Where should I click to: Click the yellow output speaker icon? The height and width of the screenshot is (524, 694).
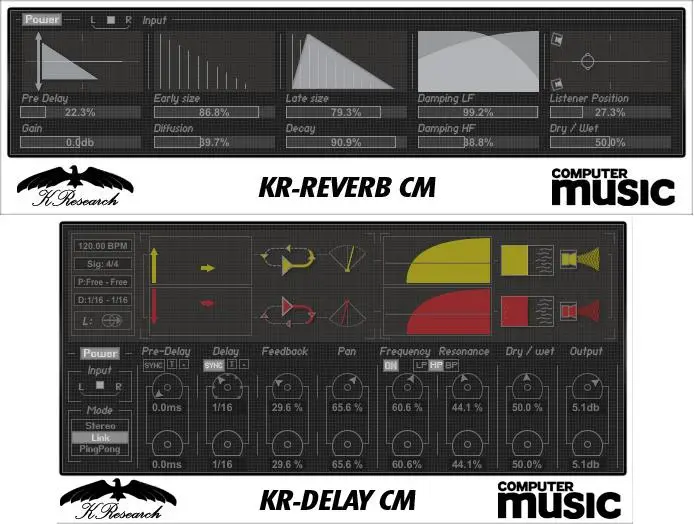[x=580, y=259]
